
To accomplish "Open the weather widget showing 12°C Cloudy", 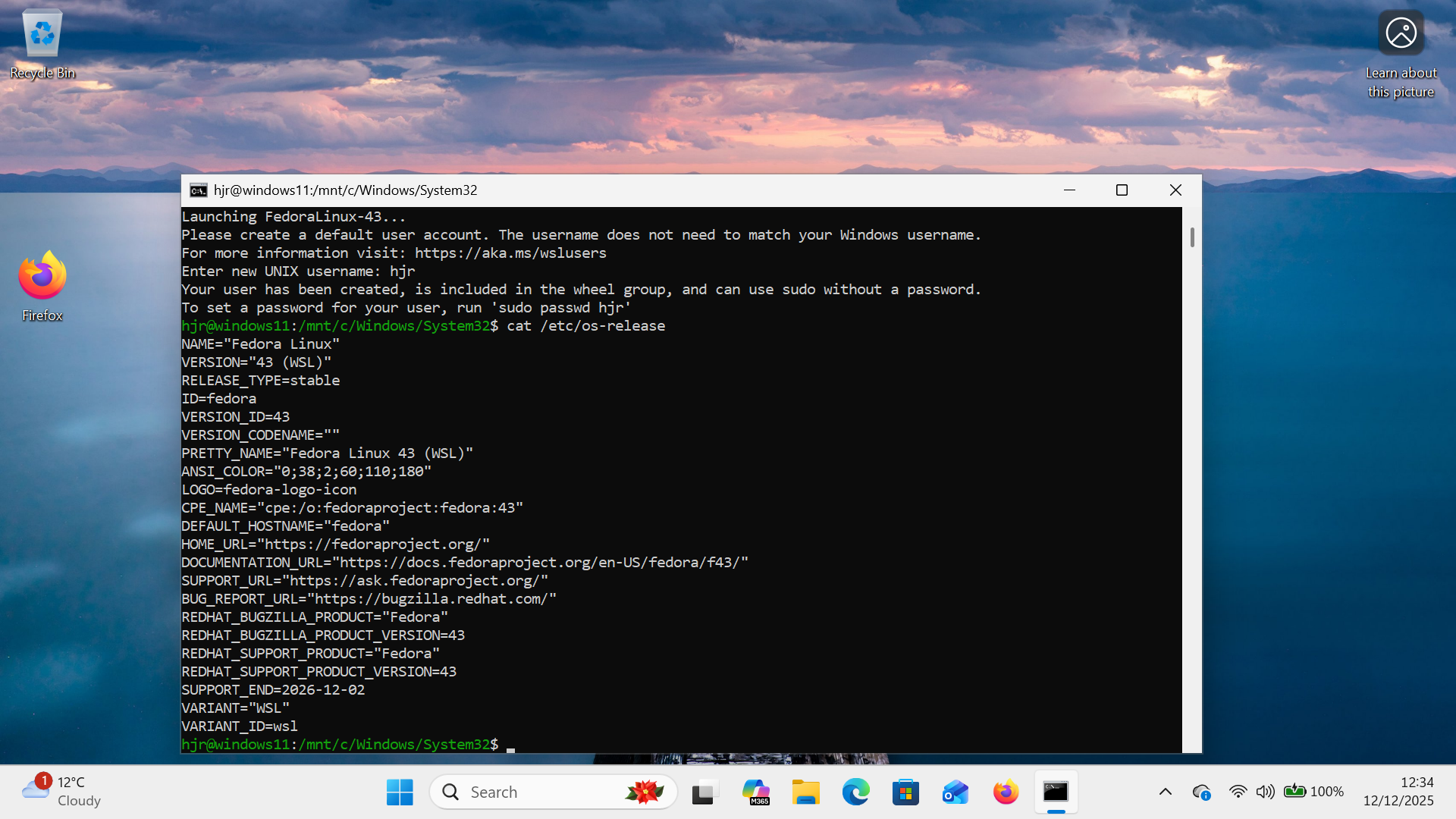I will 62,791.
